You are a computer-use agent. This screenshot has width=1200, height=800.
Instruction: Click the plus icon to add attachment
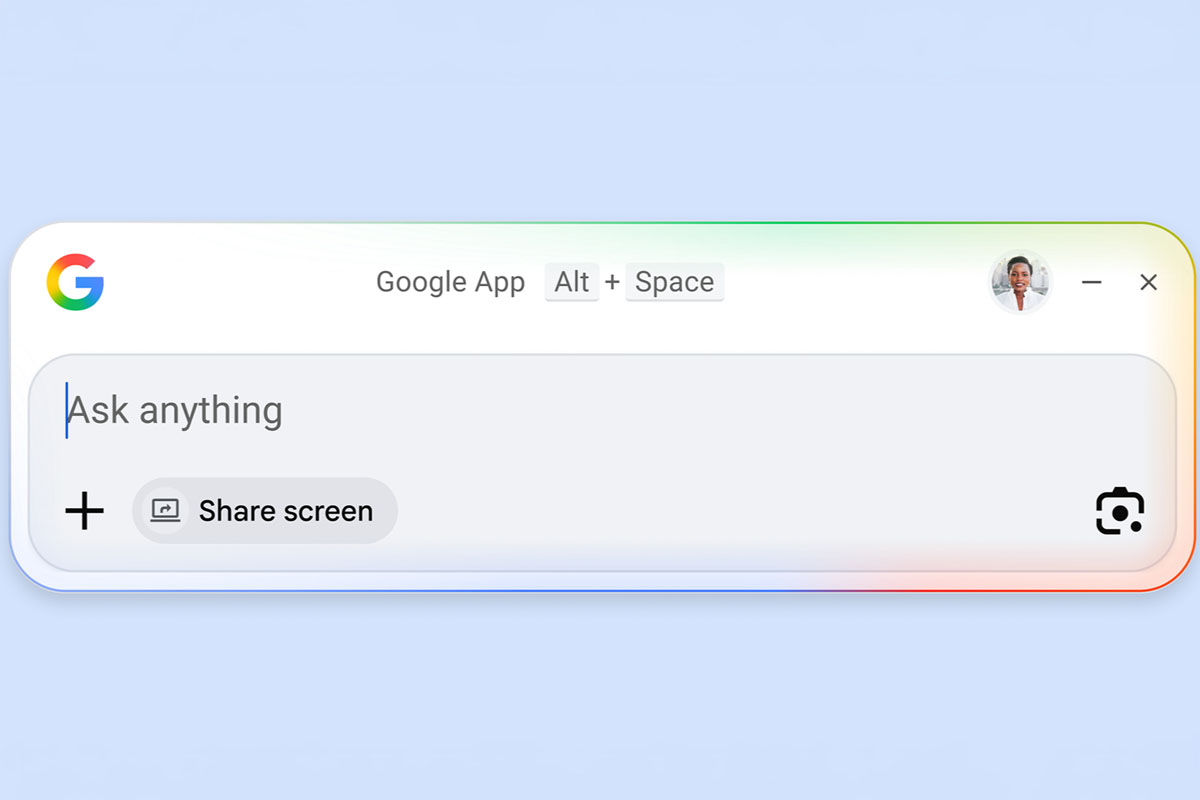point(85,511)
